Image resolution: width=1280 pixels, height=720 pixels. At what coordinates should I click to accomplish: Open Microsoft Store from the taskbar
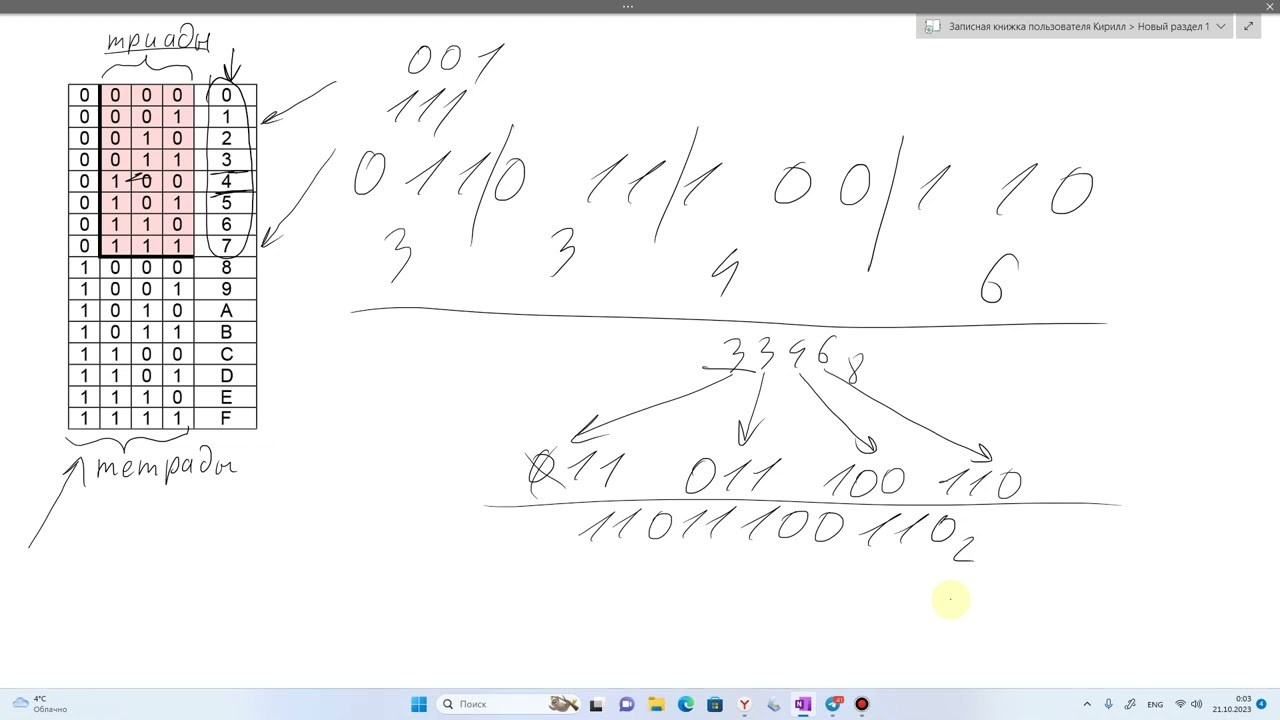[715, 704]
